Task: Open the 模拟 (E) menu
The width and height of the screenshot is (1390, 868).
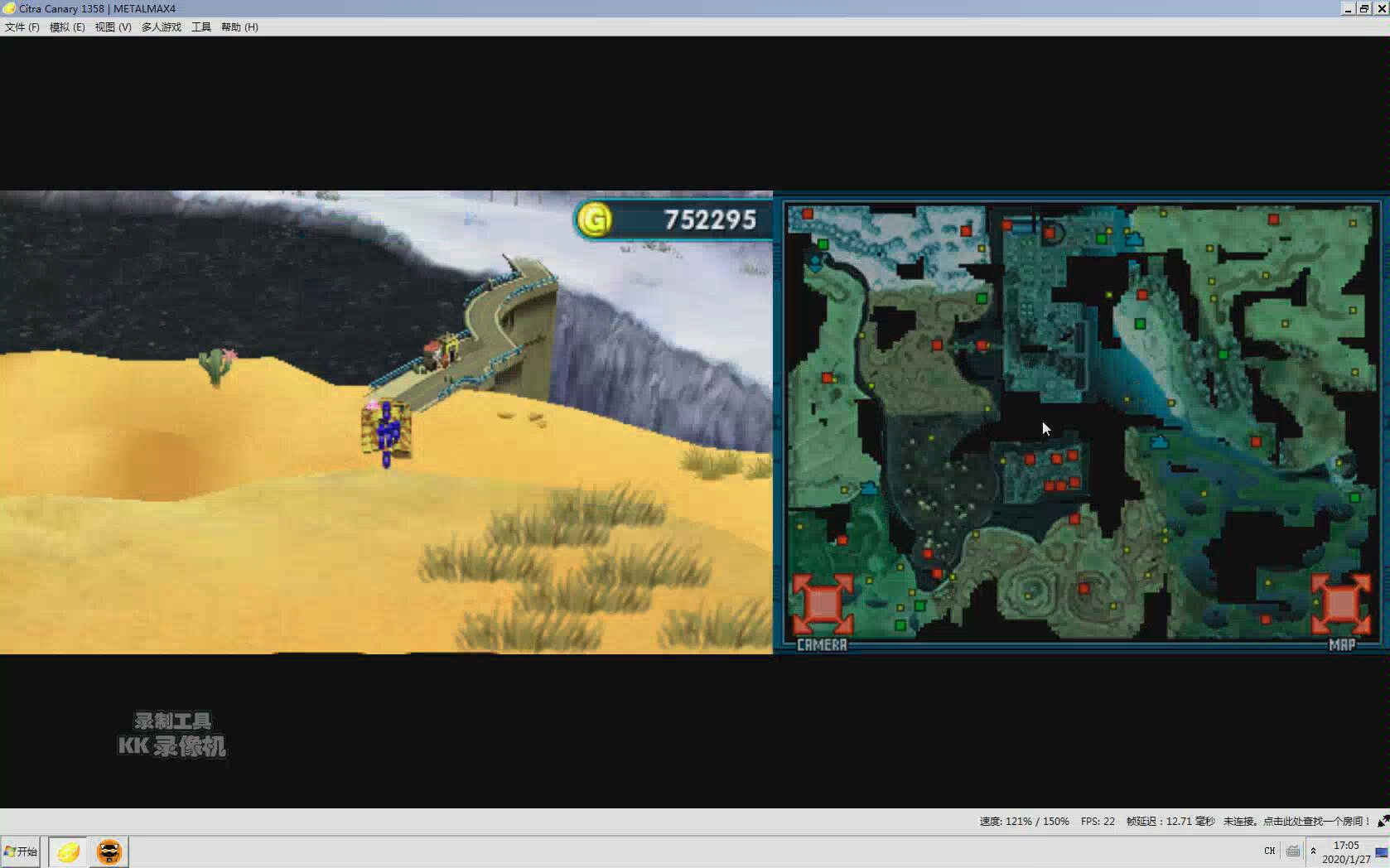Action: click(x=67, y=27)
